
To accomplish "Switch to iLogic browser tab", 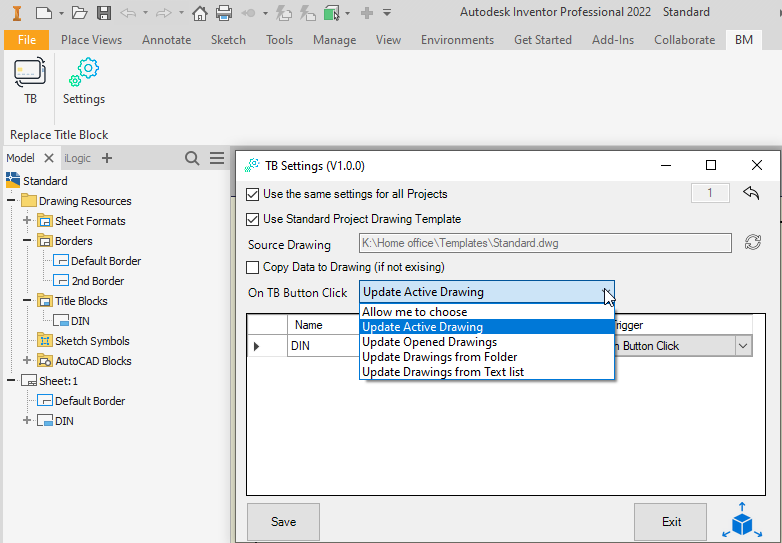I will (x=77, y=158).
